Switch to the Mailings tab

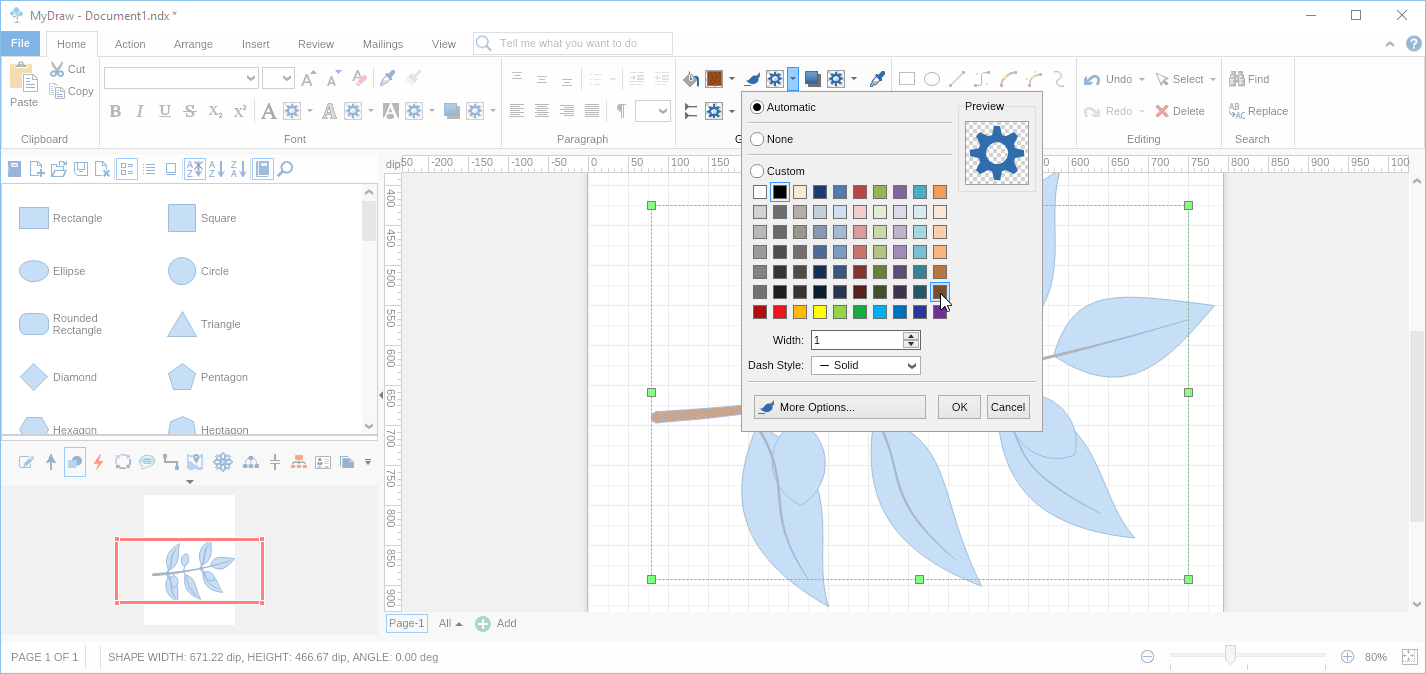coord(383,44)
